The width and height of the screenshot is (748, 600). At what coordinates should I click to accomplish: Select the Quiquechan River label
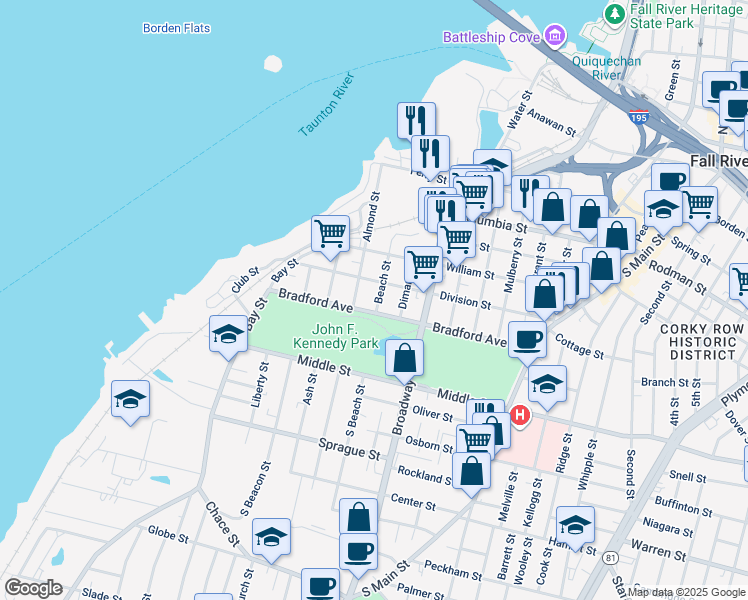(x=606, y=68)
